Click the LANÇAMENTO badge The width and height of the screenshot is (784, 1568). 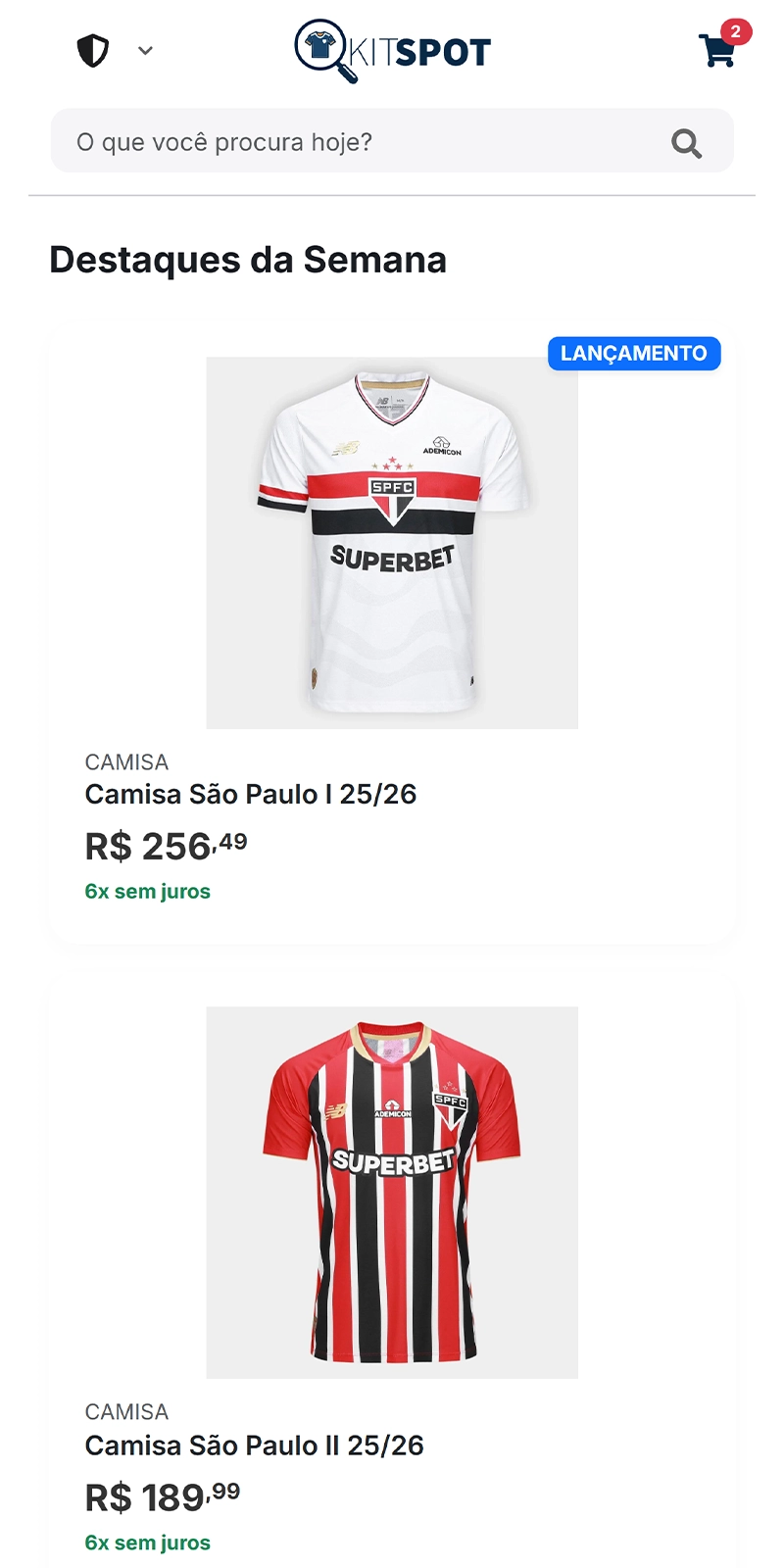(634, 354)
